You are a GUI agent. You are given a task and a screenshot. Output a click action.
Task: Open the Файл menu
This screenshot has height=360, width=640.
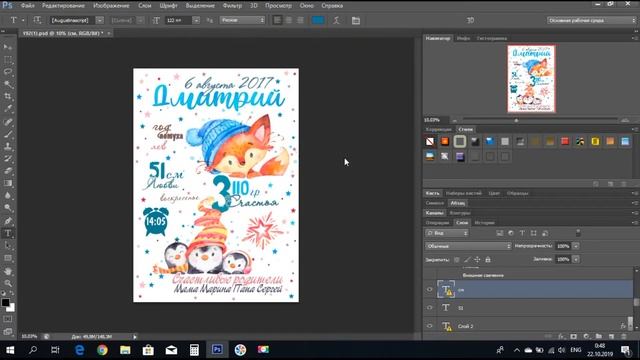[27, 6]
